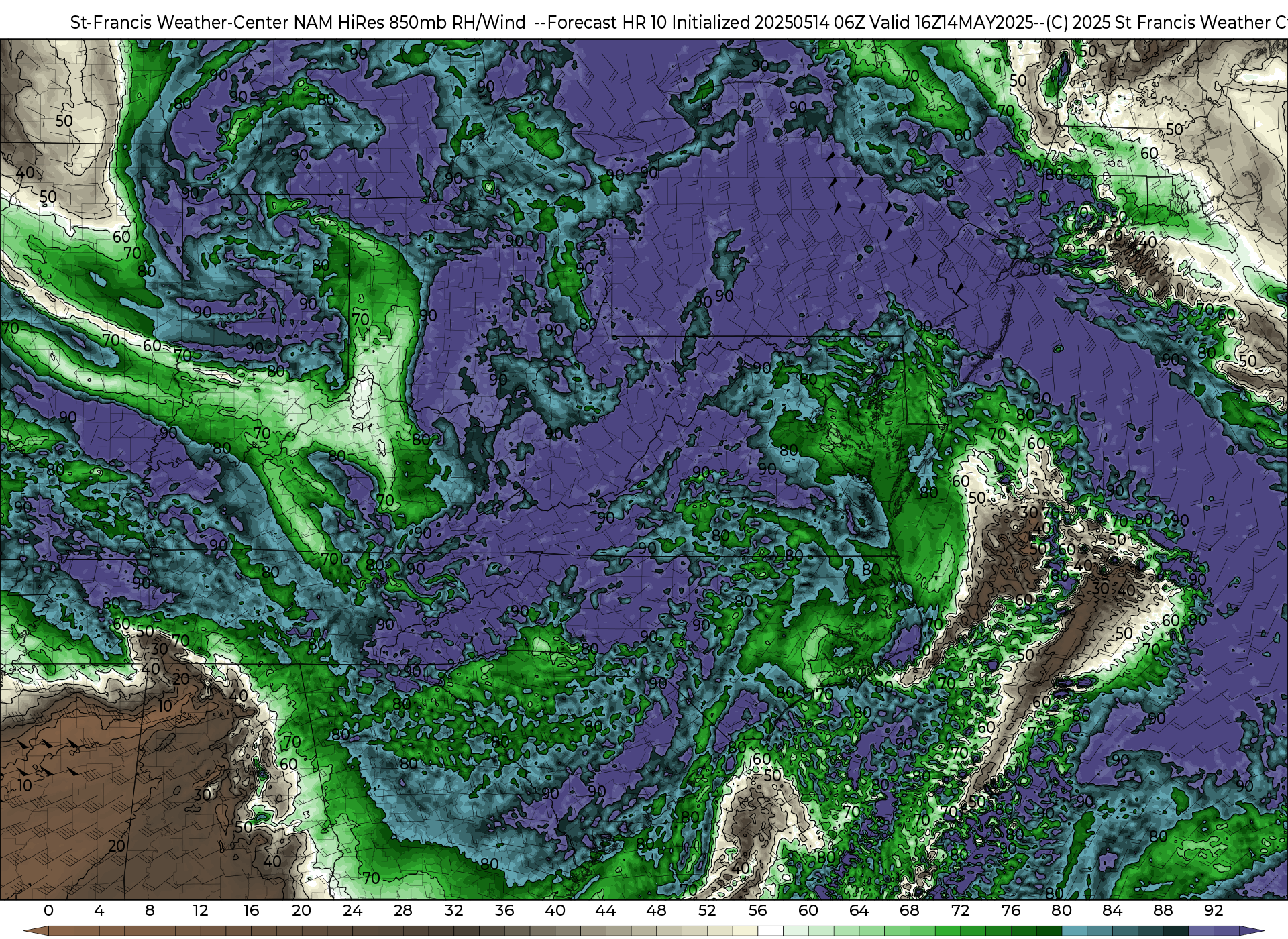Click the colorbar label '84'
1288x939 pixels.
(x=1112, y=910)
